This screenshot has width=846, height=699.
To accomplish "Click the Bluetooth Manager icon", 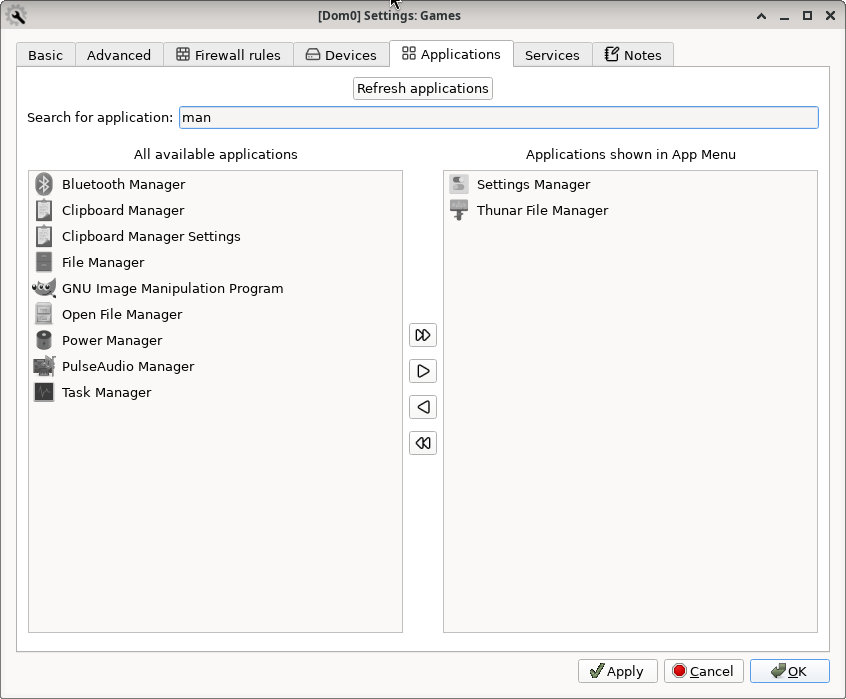I will point(44,184).
